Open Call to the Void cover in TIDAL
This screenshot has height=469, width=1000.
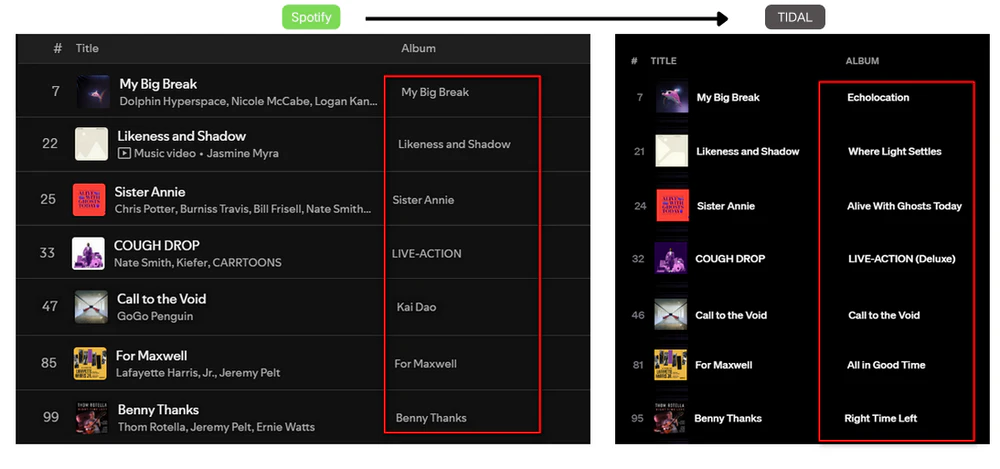tap(671, 315)
